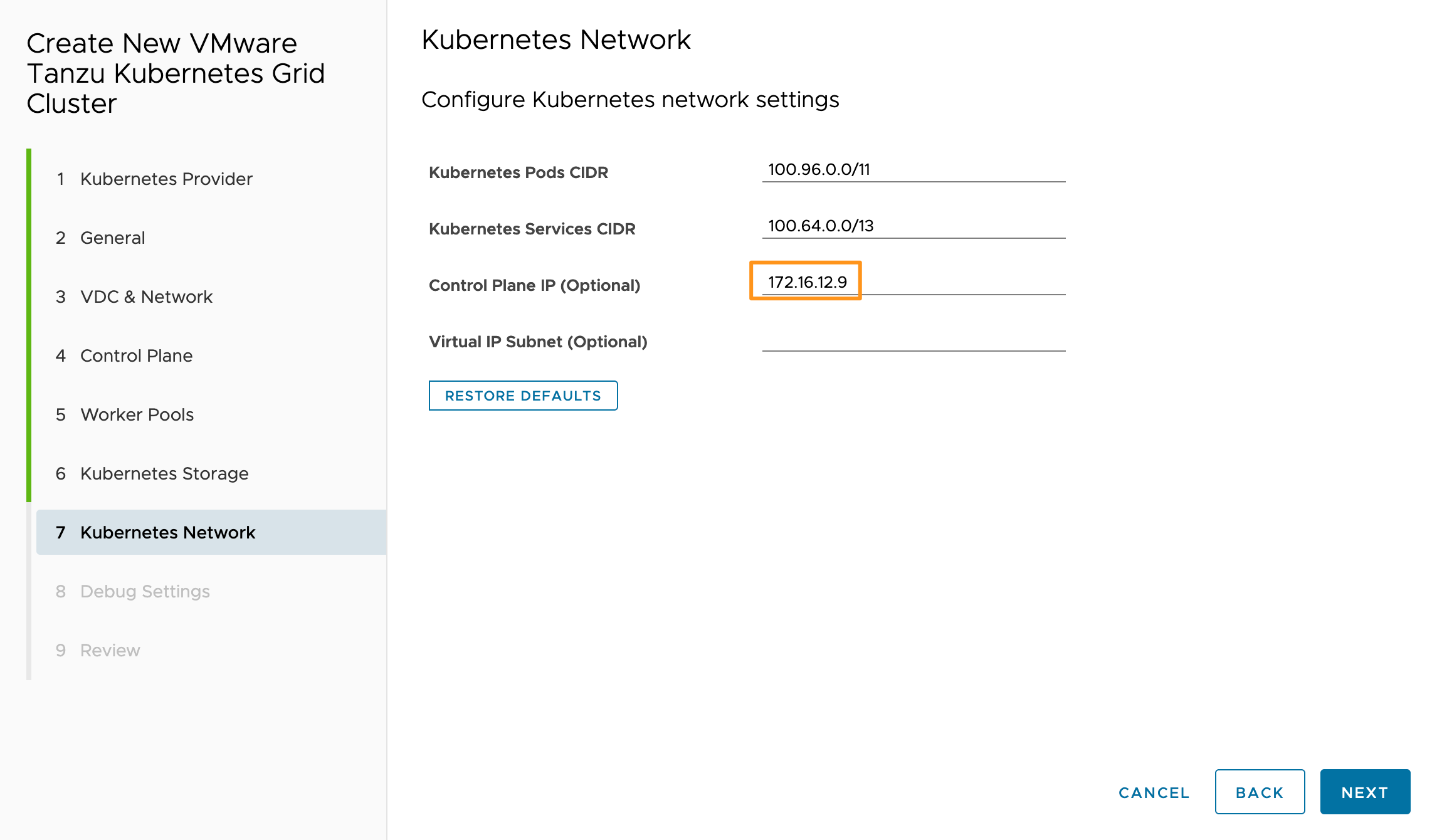
Task: Open Debug Settings step
Action: click(133, 591)
